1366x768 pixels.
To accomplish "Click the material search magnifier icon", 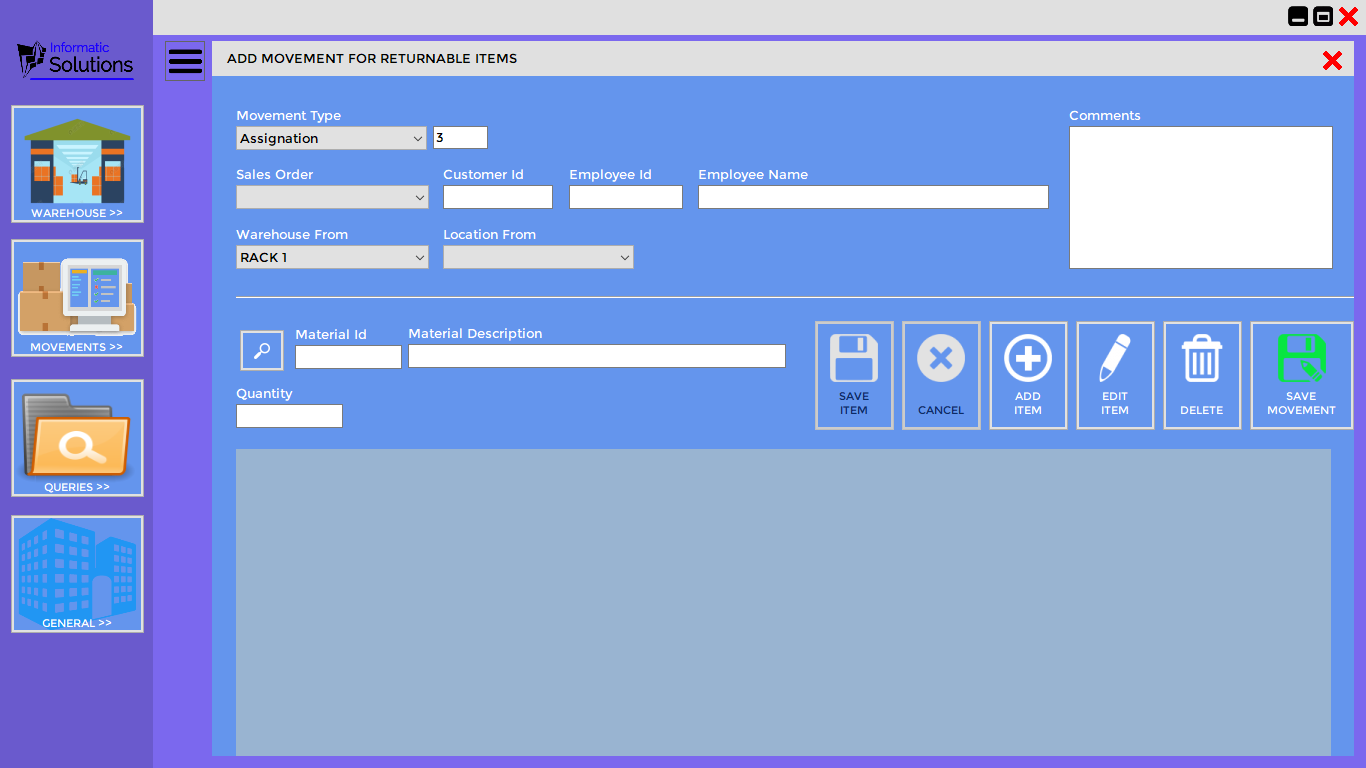I will click(x=262, y=351).
